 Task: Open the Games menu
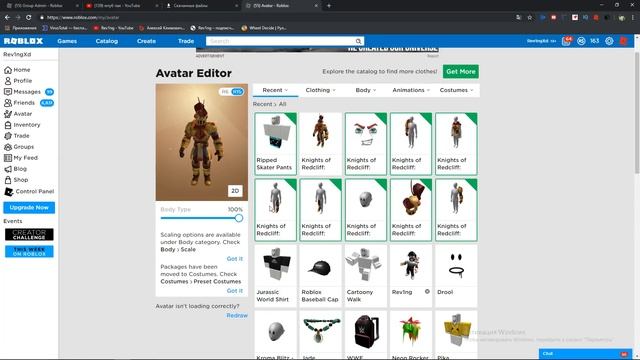(67, 41)
